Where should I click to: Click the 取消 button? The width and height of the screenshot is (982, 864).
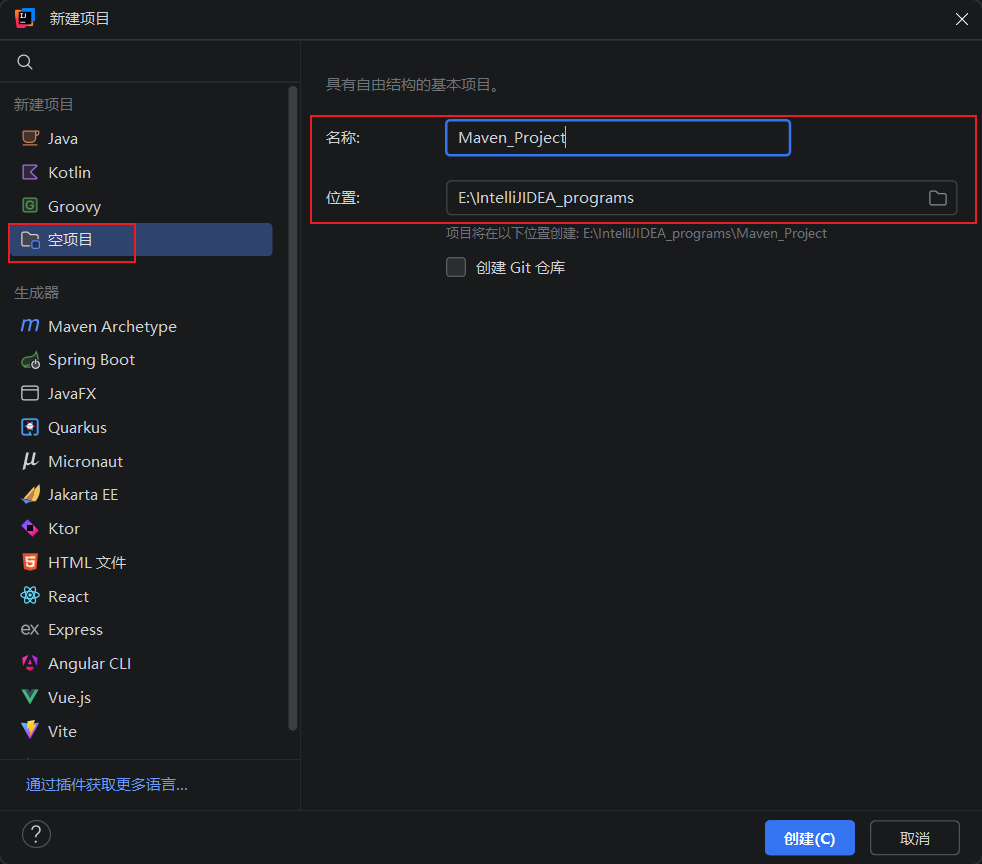[x=914, y=838]
